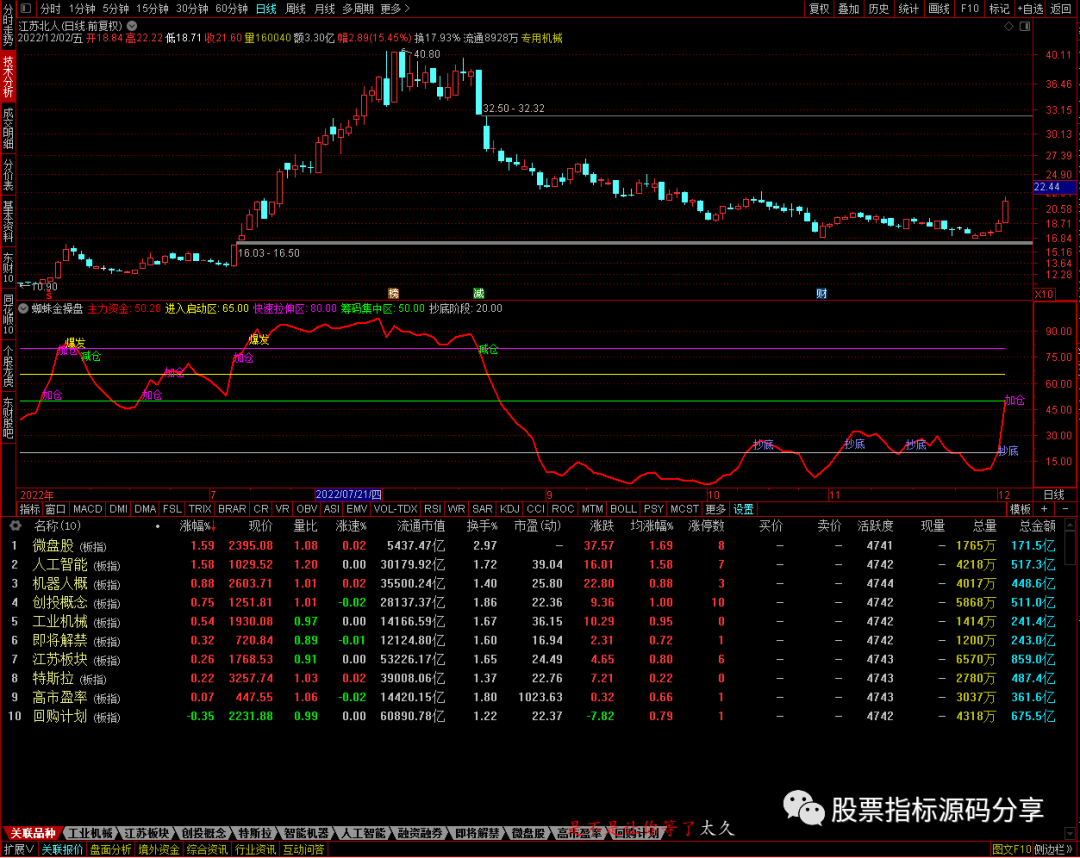Click the round icon before 蜘蛛金操盘
Viewport: 1080px width, 858px height.
(23, 308)
